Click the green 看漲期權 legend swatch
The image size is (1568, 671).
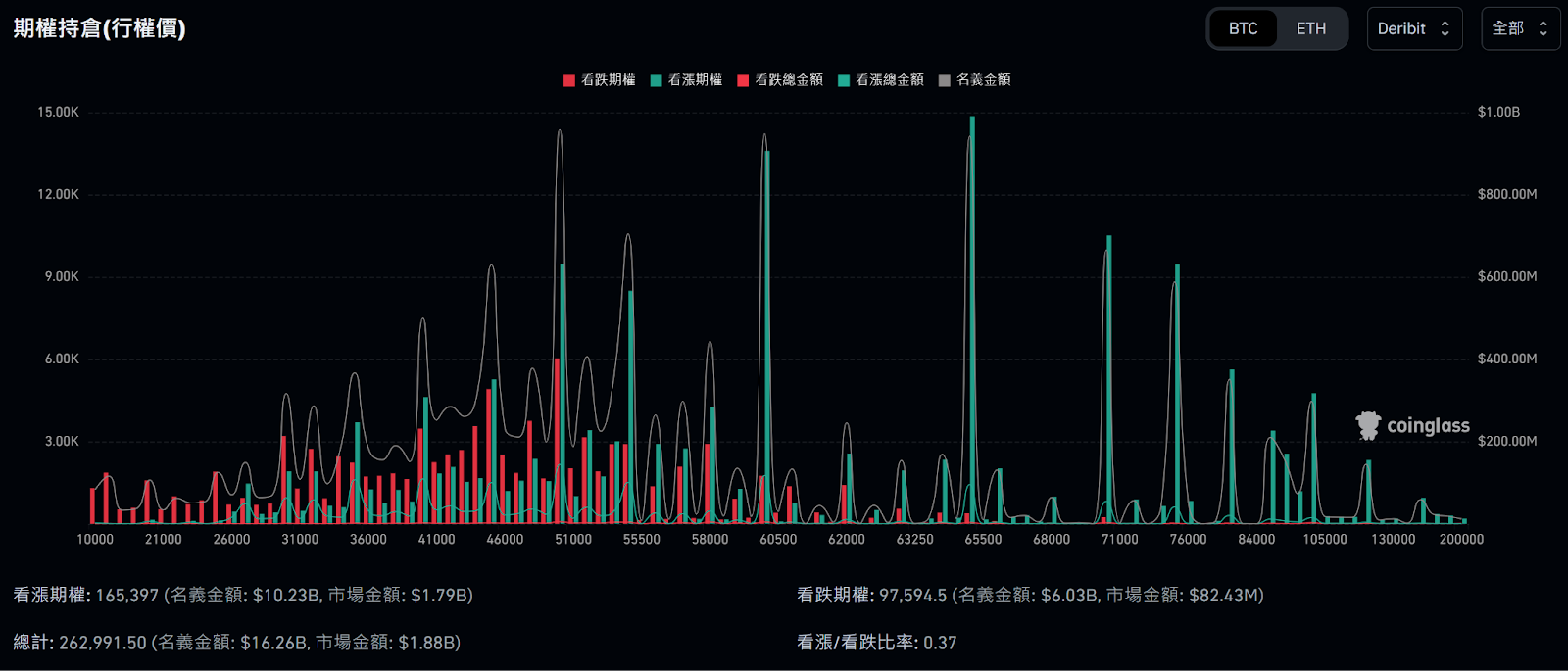(x=657, y=80)
